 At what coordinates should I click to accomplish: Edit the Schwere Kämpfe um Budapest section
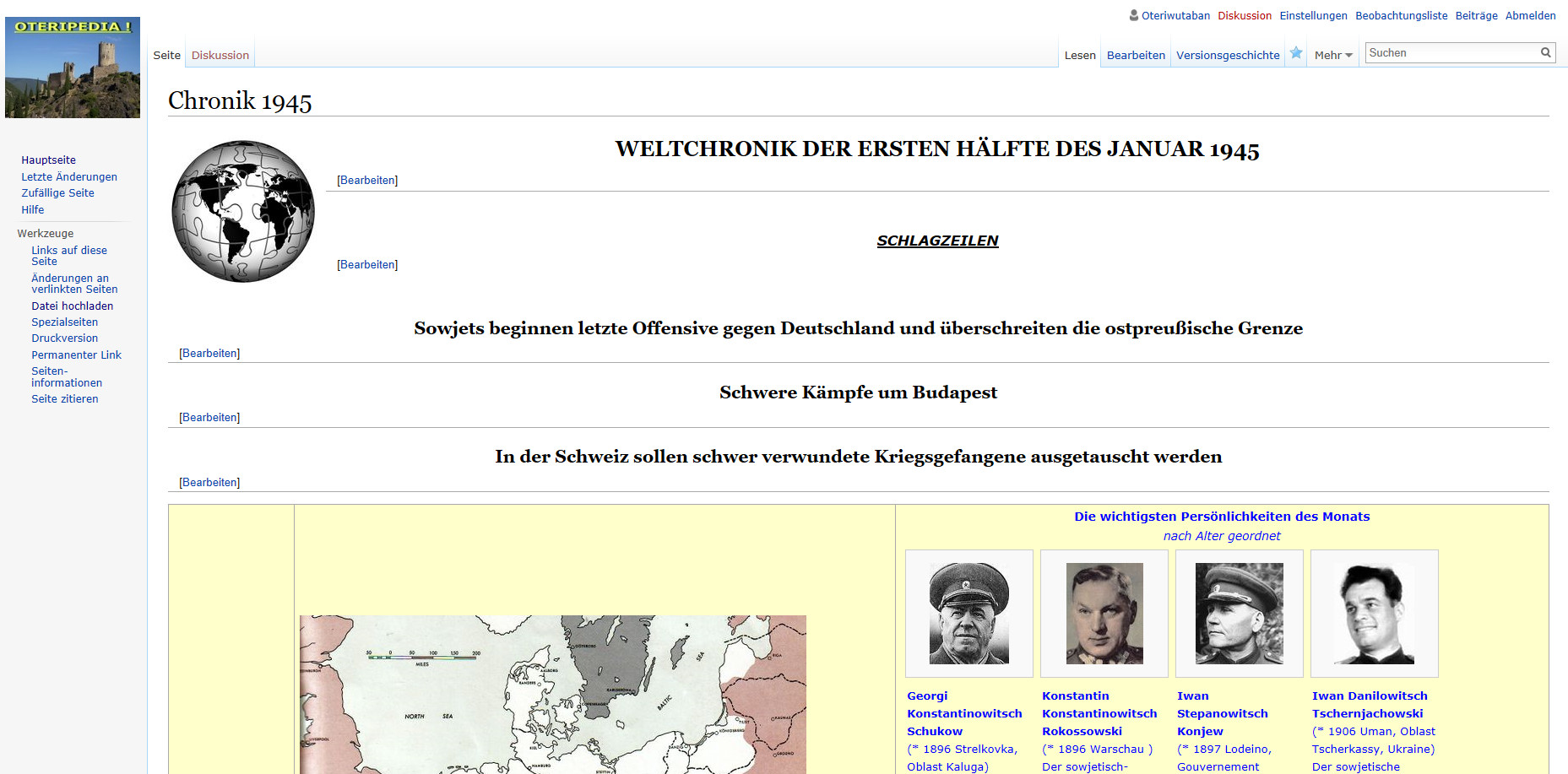209,417
